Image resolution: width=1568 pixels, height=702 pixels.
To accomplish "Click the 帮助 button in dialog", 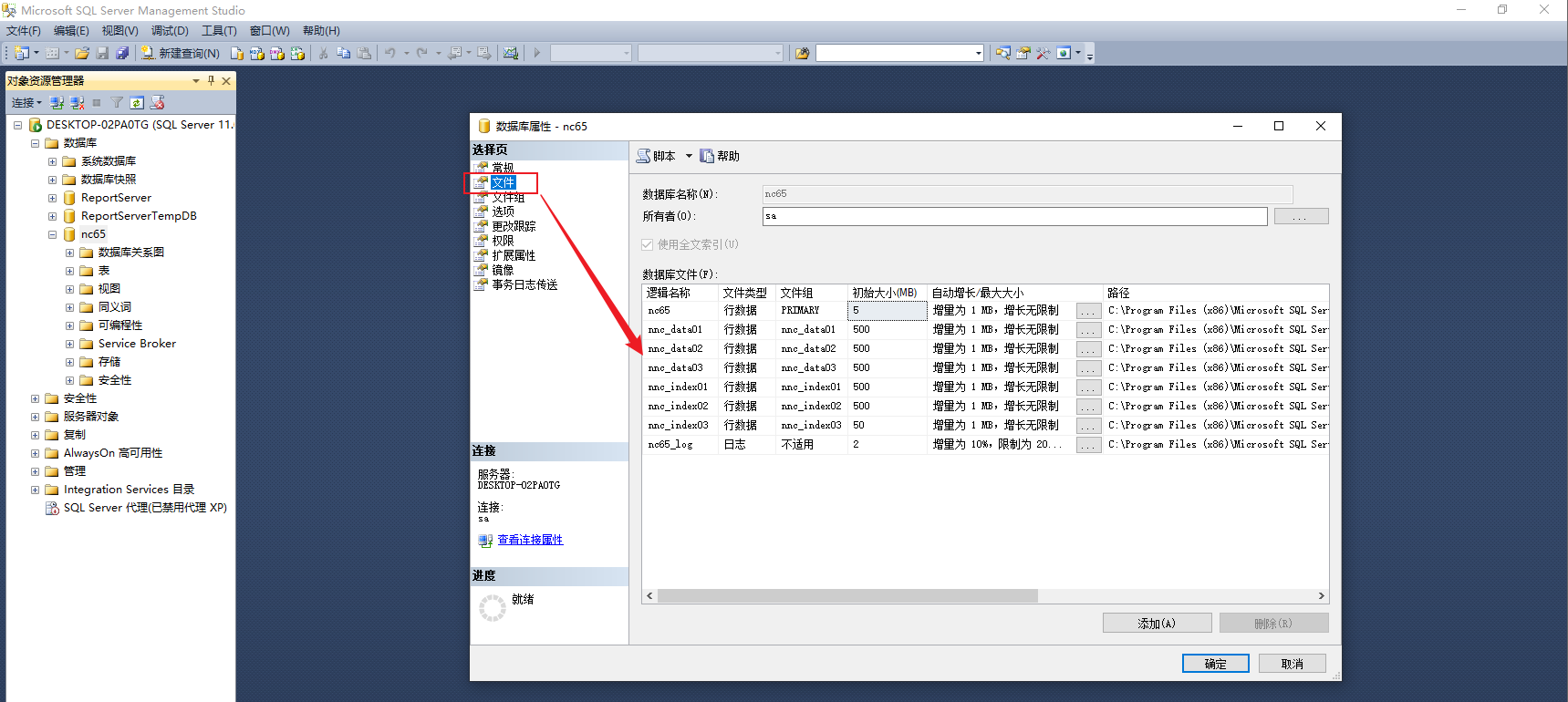I will click(720, 156).
